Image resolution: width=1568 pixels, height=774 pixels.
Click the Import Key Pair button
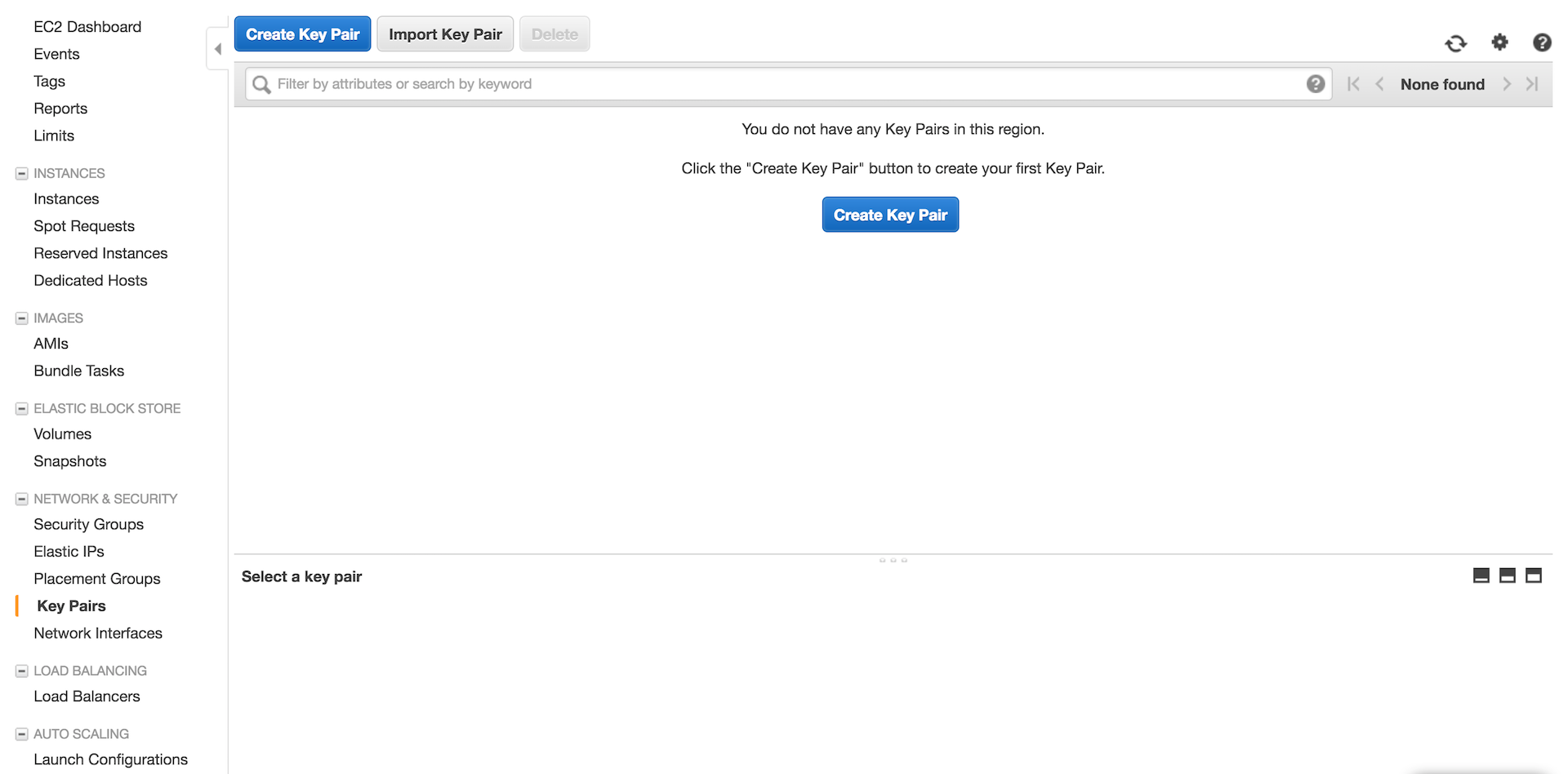pos(445,34)
